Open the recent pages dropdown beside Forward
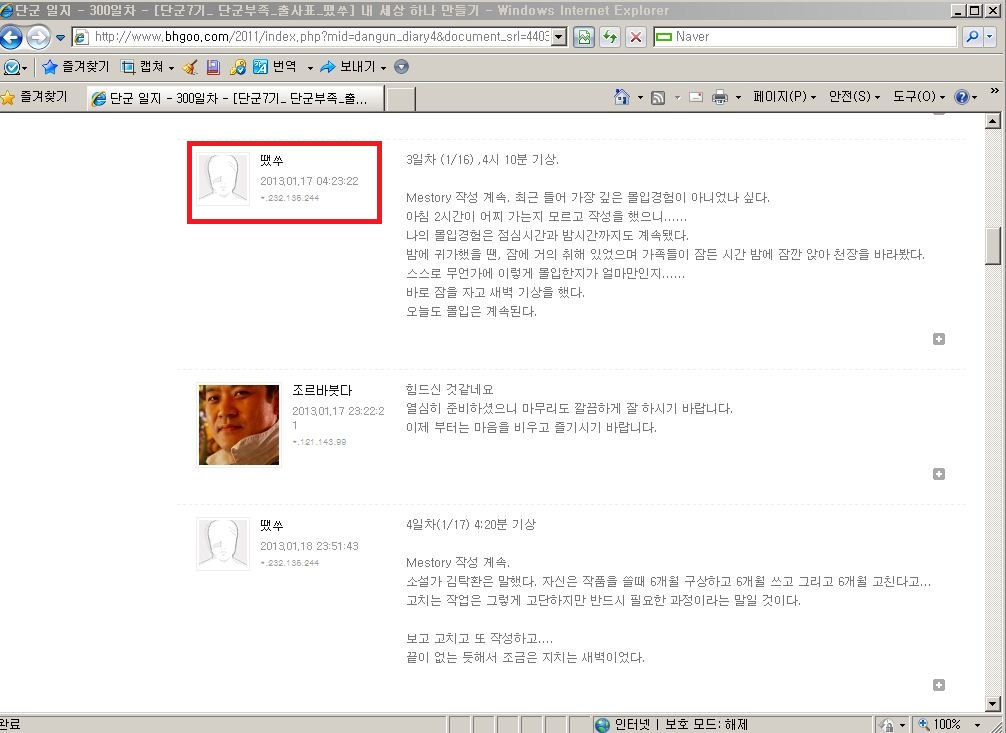This screenshot has height=733, width=1006. (60, 37)
